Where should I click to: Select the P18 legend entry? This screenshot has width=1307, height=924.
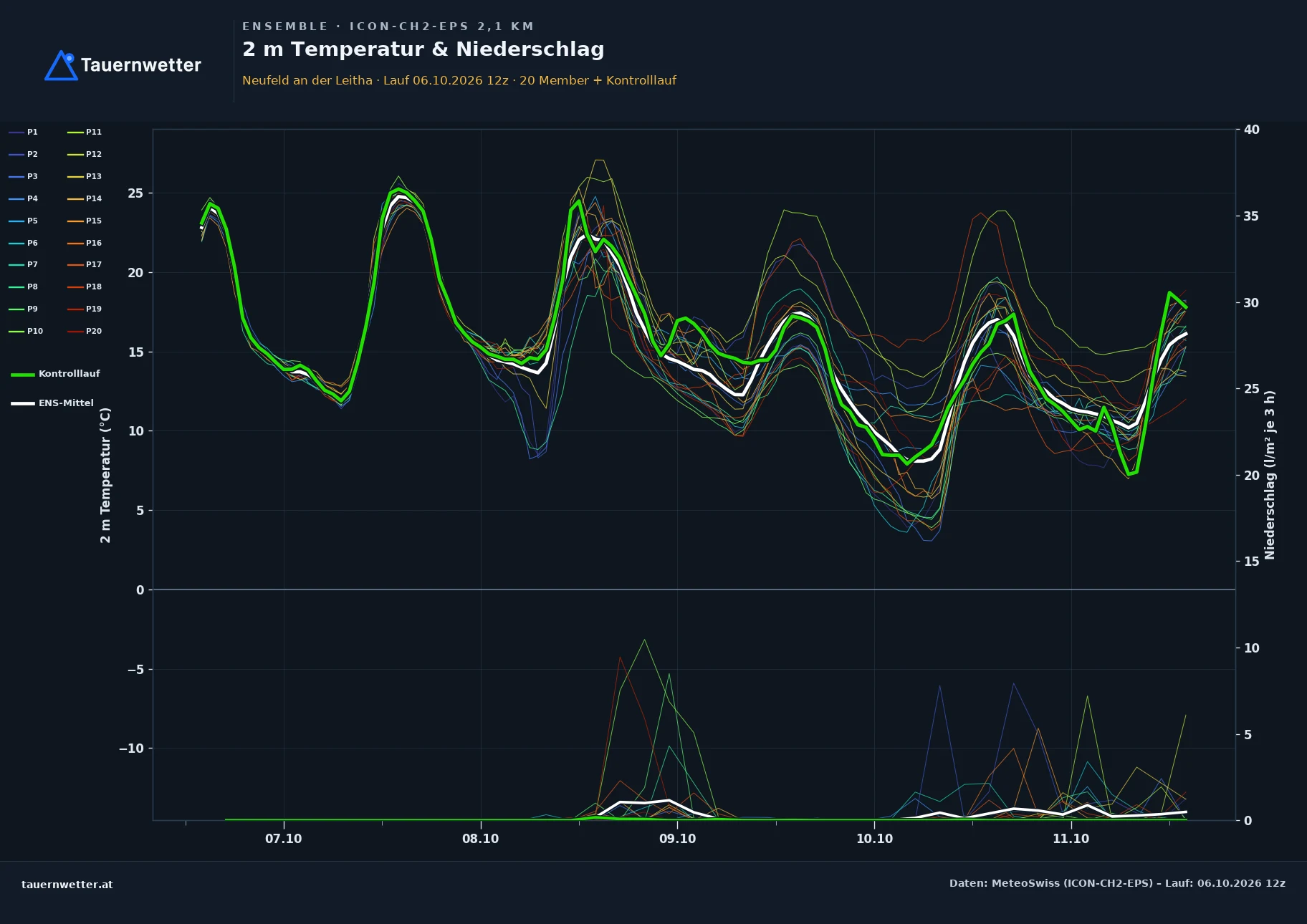85,287
